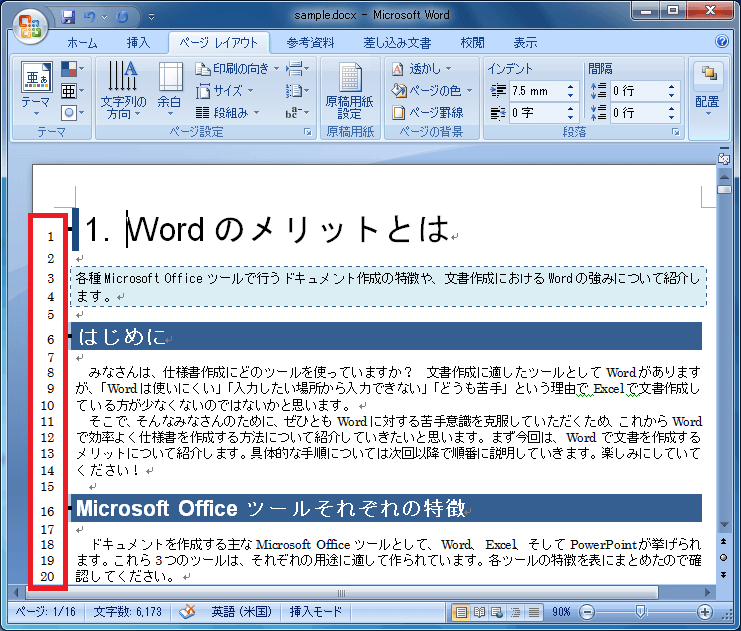The height and width of the screenshot is (631, 741).
Task: Switch to the 挿入 tab
Action: (138, 43)
